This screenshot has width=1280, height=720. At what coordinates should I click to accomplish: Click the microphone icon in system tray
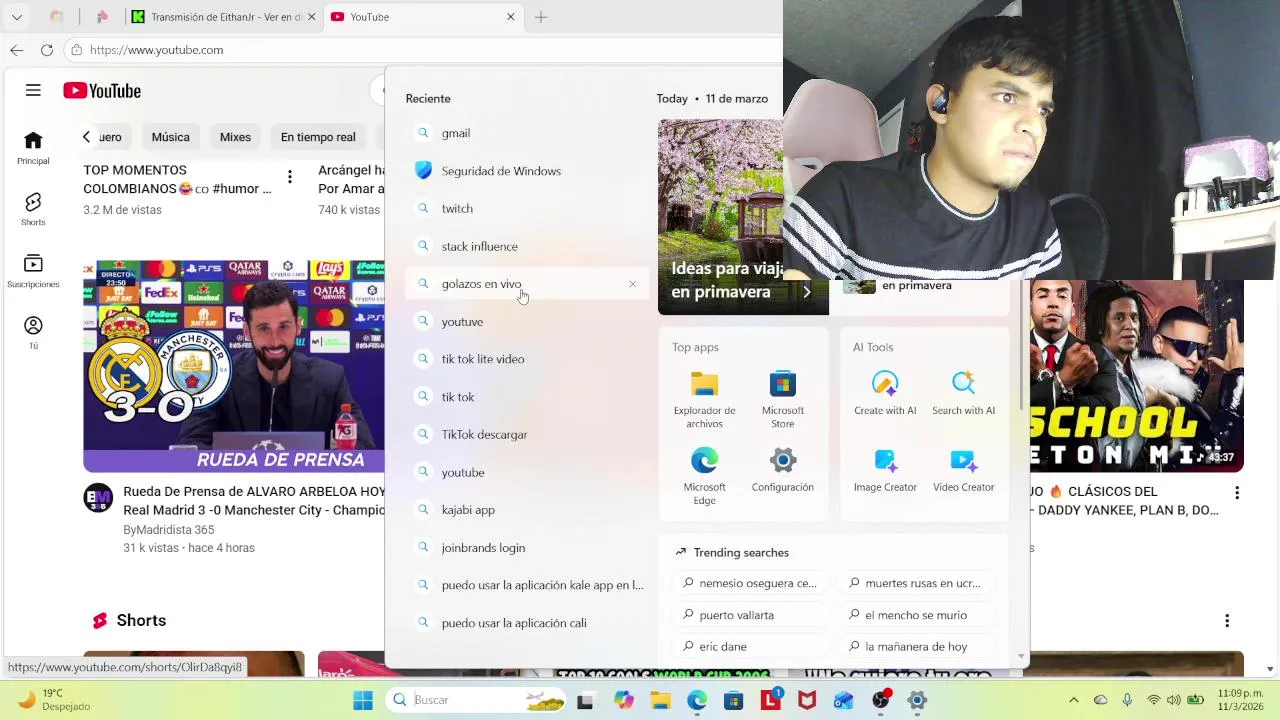tap(1127, 700)
